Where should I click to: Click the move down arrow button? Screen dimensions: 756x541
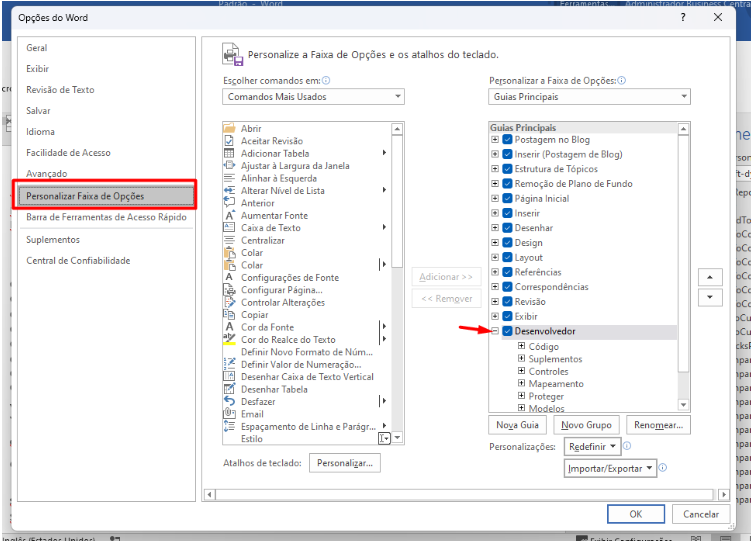click(x=710, y=297)
